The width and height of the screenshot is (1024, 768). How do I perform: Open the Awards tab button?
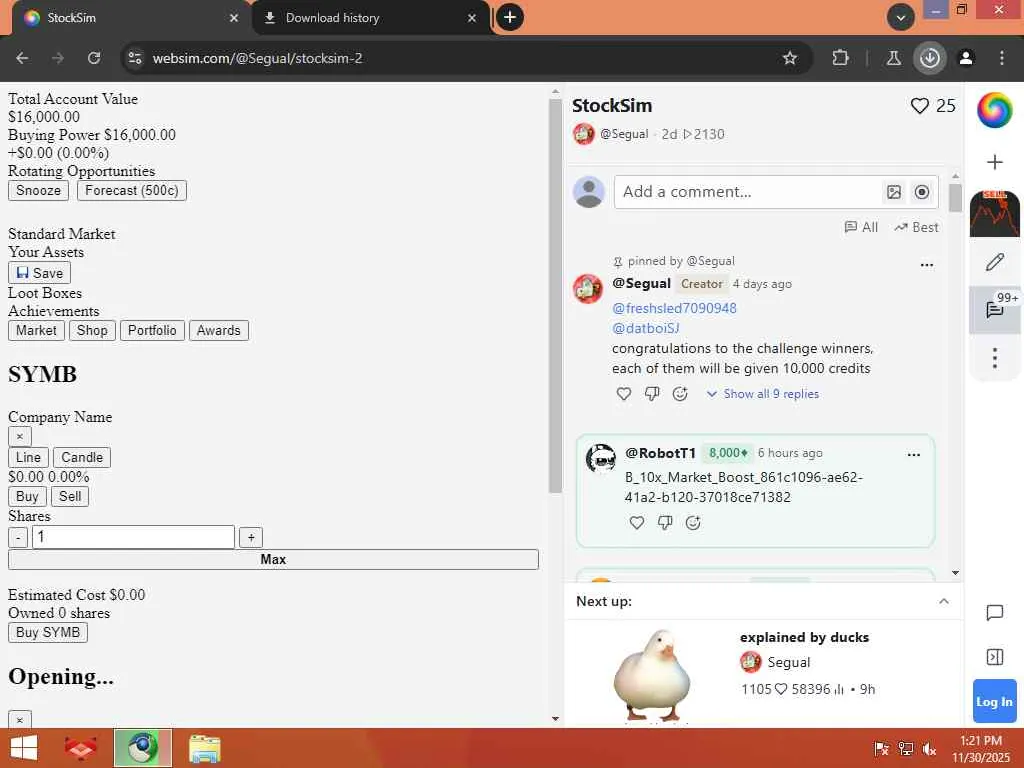pyautogui.click(x=219, y=330)
